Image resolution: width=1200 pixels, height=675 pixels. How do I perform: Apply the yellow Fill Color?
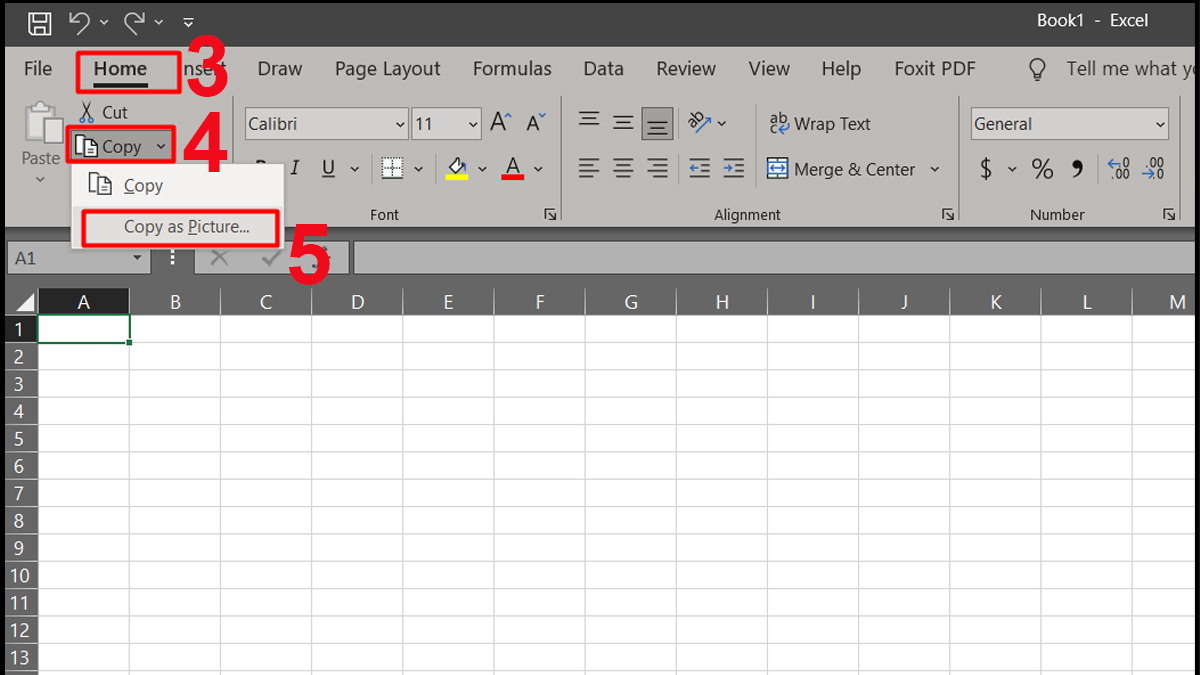pyautogui.click(x=457, y=169)
